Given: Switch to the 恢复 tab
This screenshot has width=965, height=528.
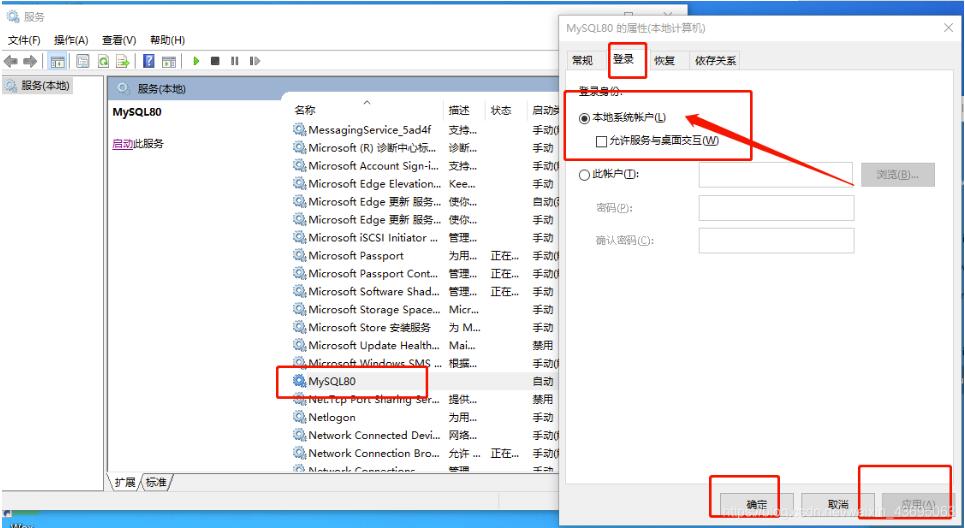Looking at the screenshot, I should pos(665,61).
